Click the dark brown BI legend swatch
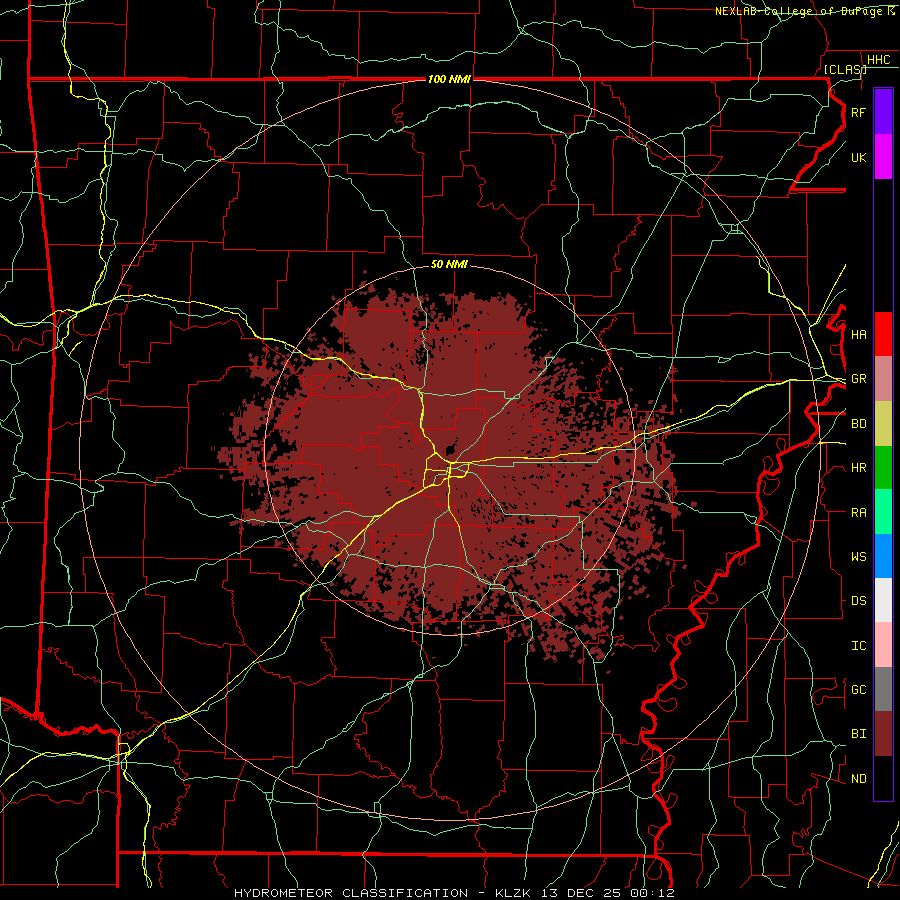Image resolution: width=900 pixels, height=900 pixels. 883,734
